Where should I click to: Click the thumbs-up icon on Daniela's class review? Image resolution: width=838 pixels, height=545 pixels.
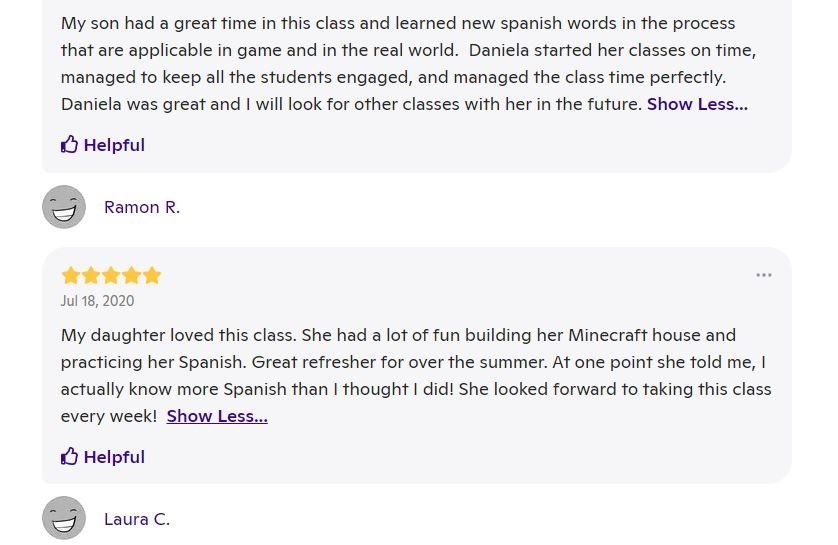[69, 145]
